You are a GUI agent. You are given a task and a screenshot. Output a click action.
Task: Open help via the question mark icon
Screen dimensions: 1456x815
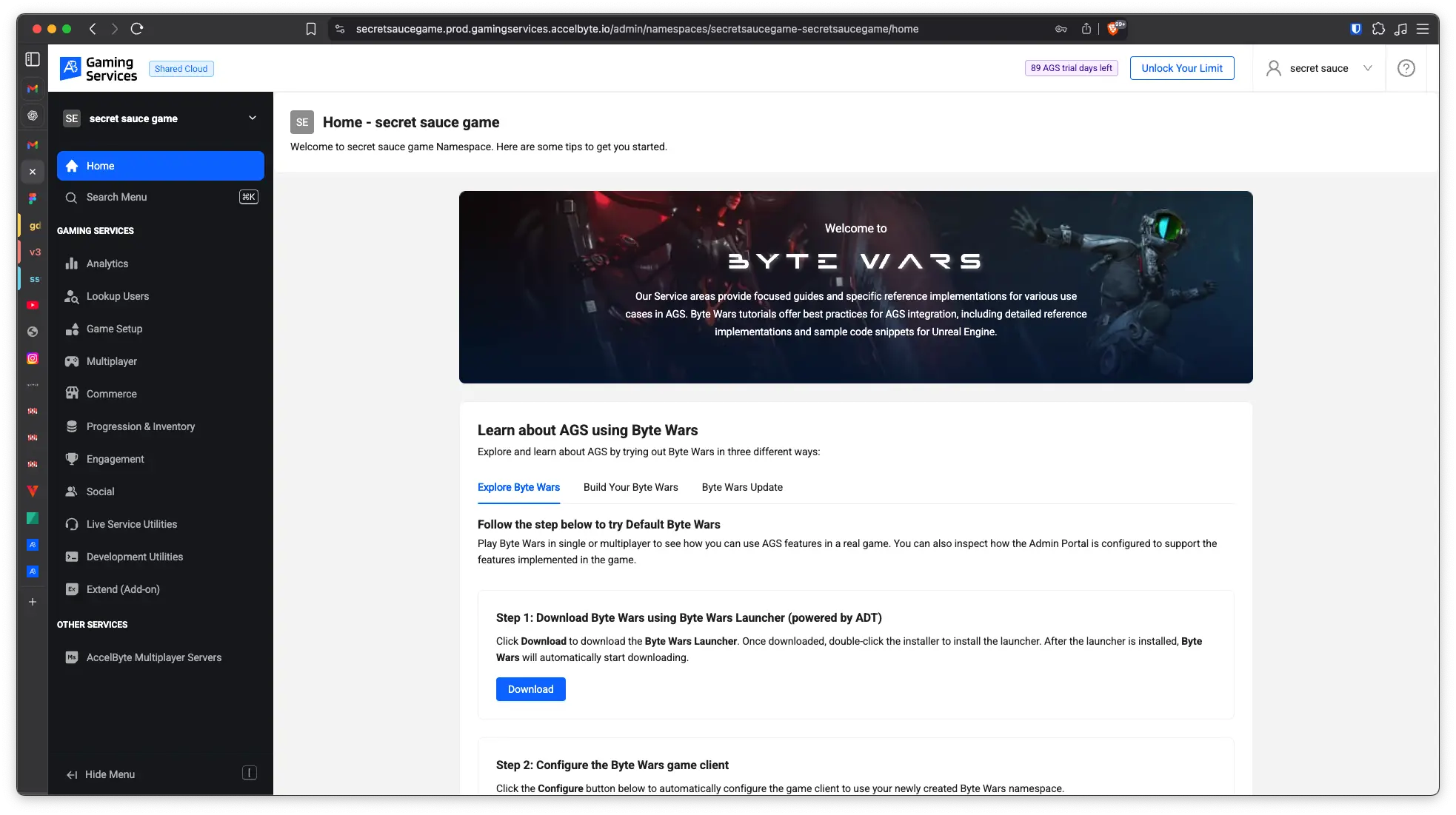click(x=1406, y=68)
